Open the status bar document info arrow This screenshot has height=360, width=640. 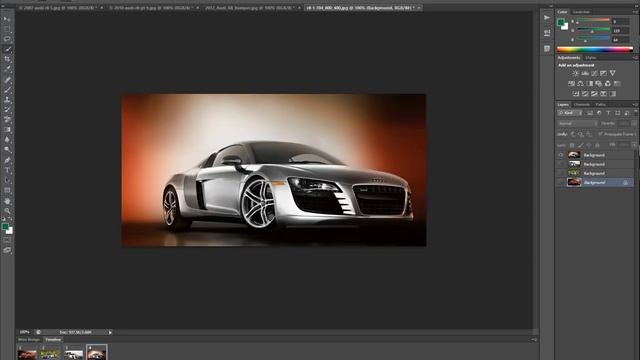(x=110, y=332)
